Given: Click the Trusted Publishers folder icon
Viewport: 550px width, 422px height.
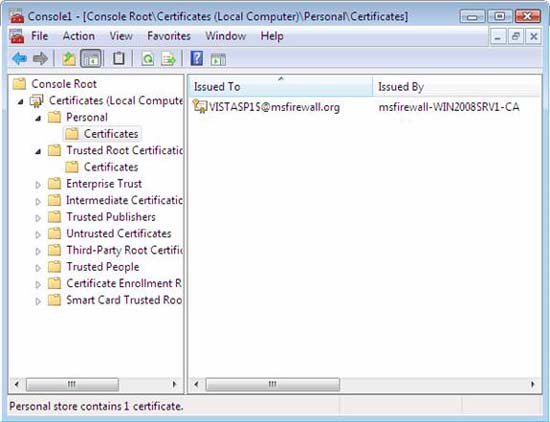Looking at the screenshot, I should tap(54, 217).
